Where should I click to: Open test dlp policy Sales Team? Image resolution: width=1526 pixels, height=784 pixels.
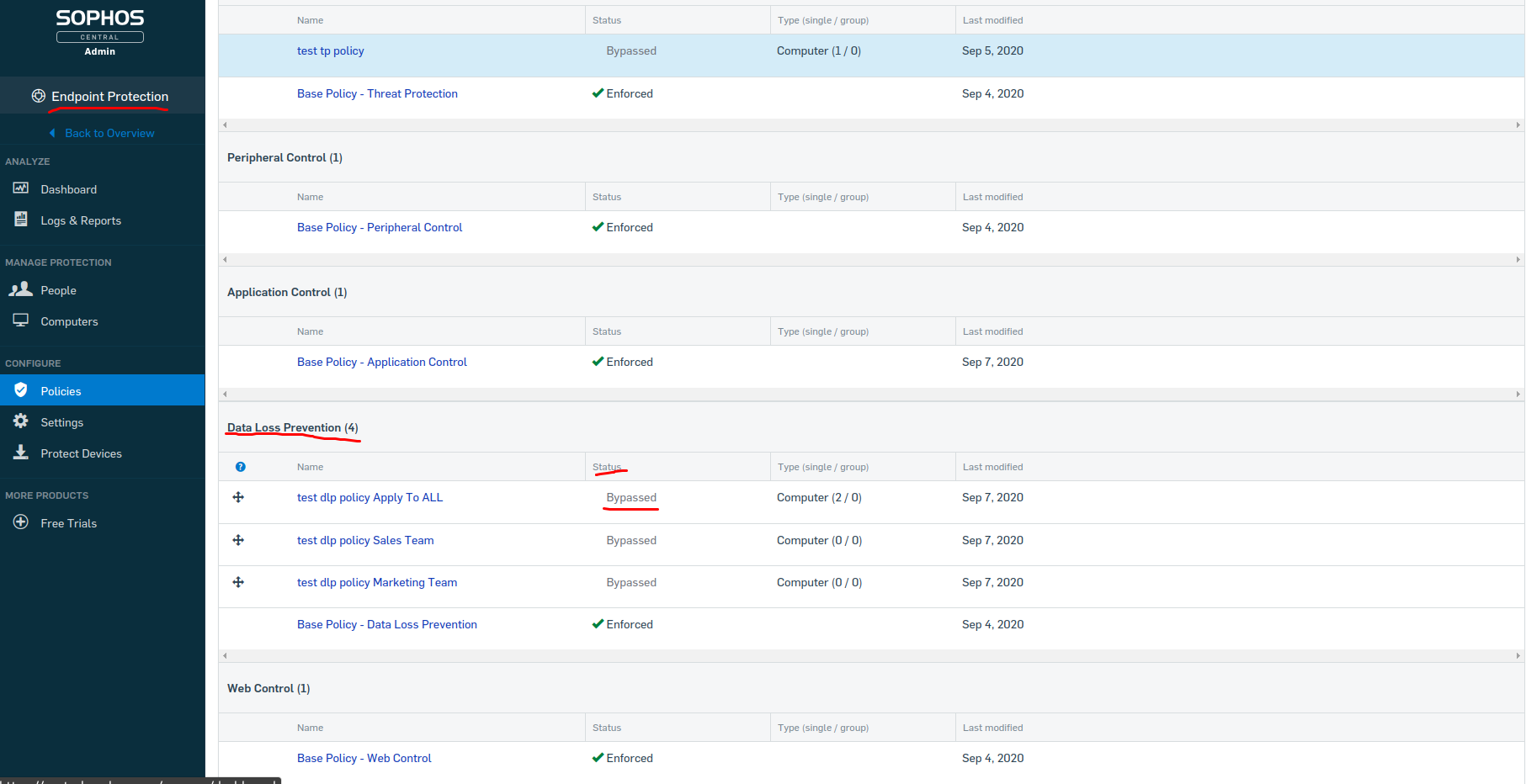coord(365,540)
